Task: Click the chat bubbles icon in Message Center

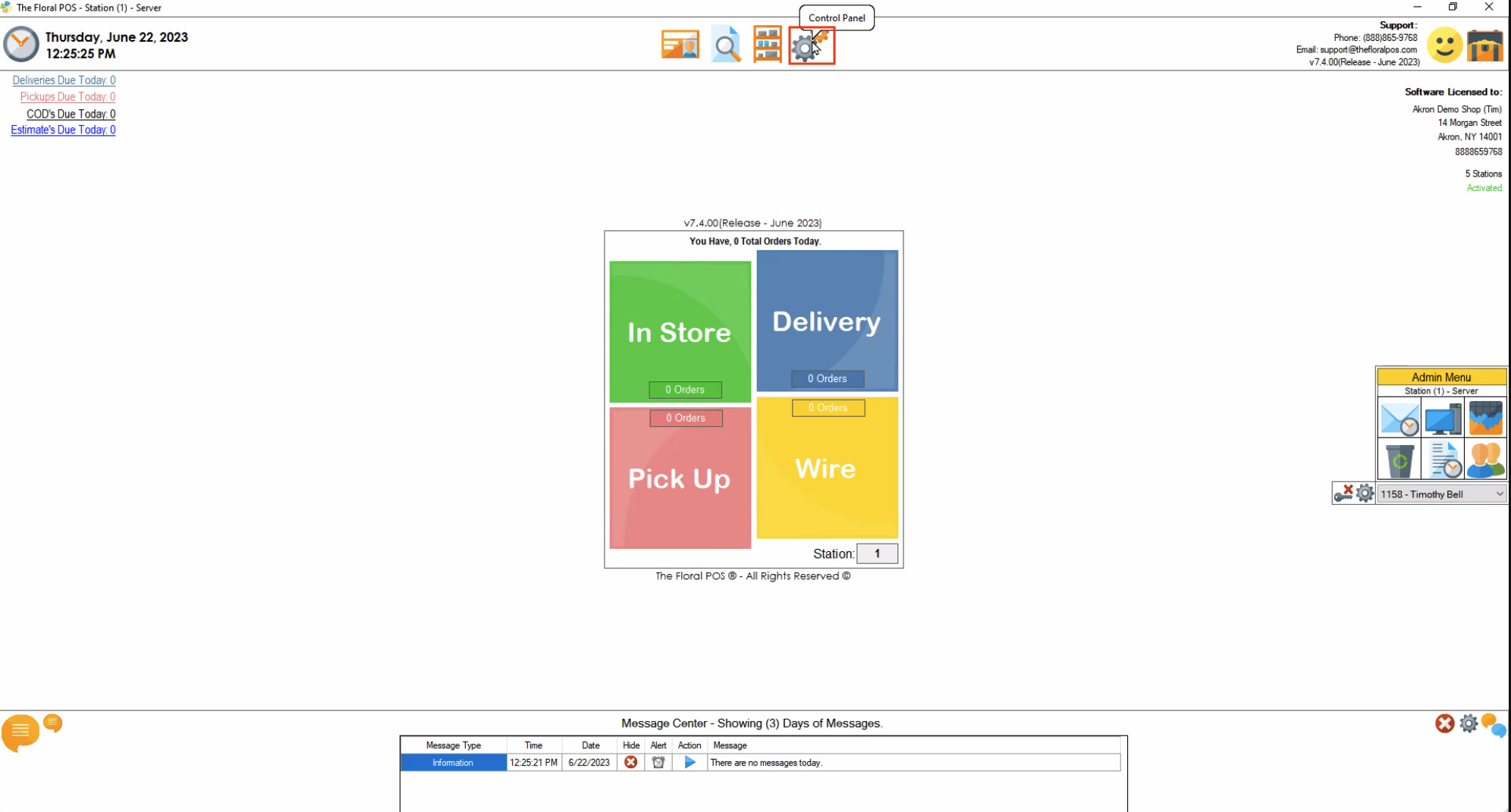Action: [1494, 725]
